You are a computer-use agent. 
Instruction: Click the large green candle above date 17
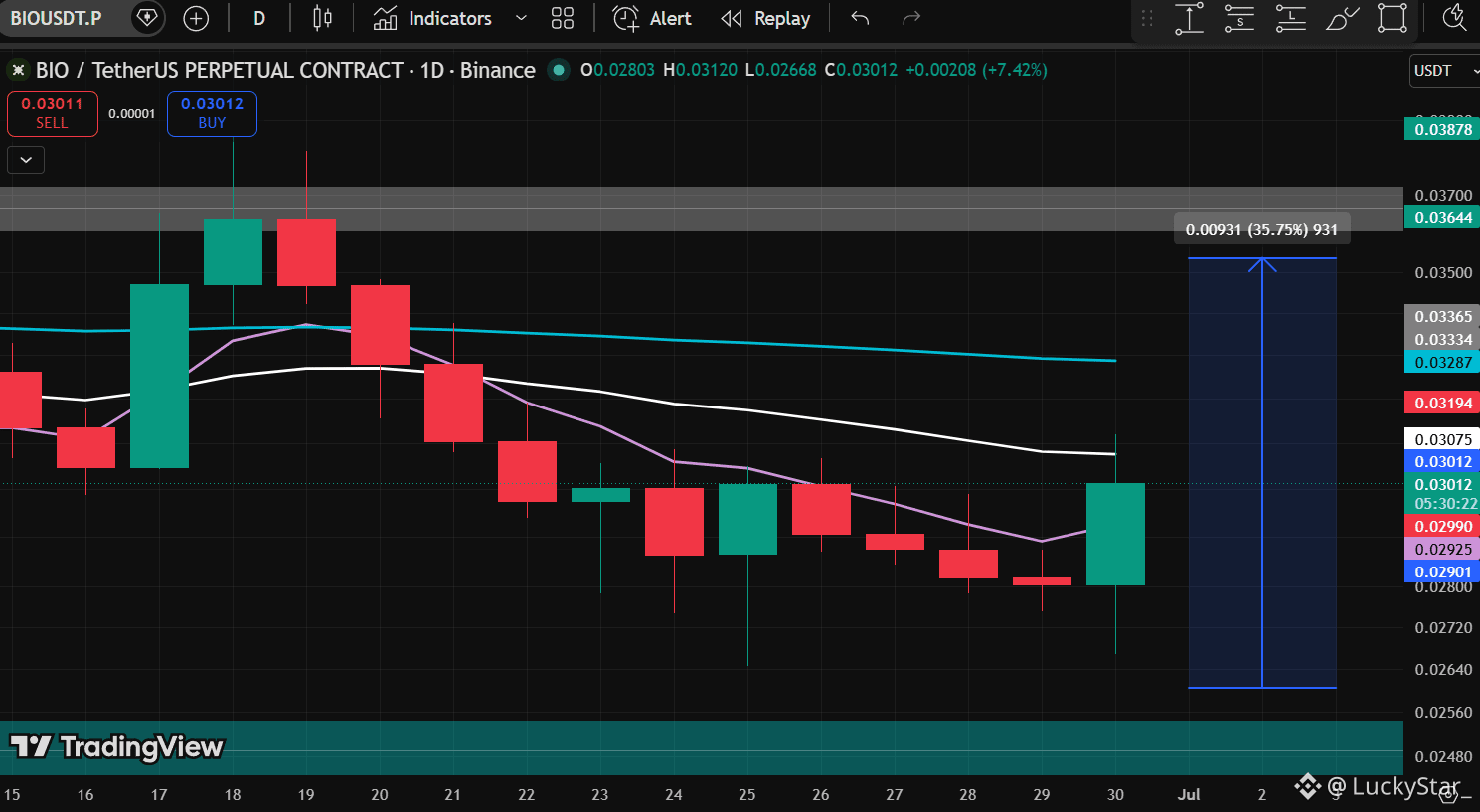pos(159,376)
